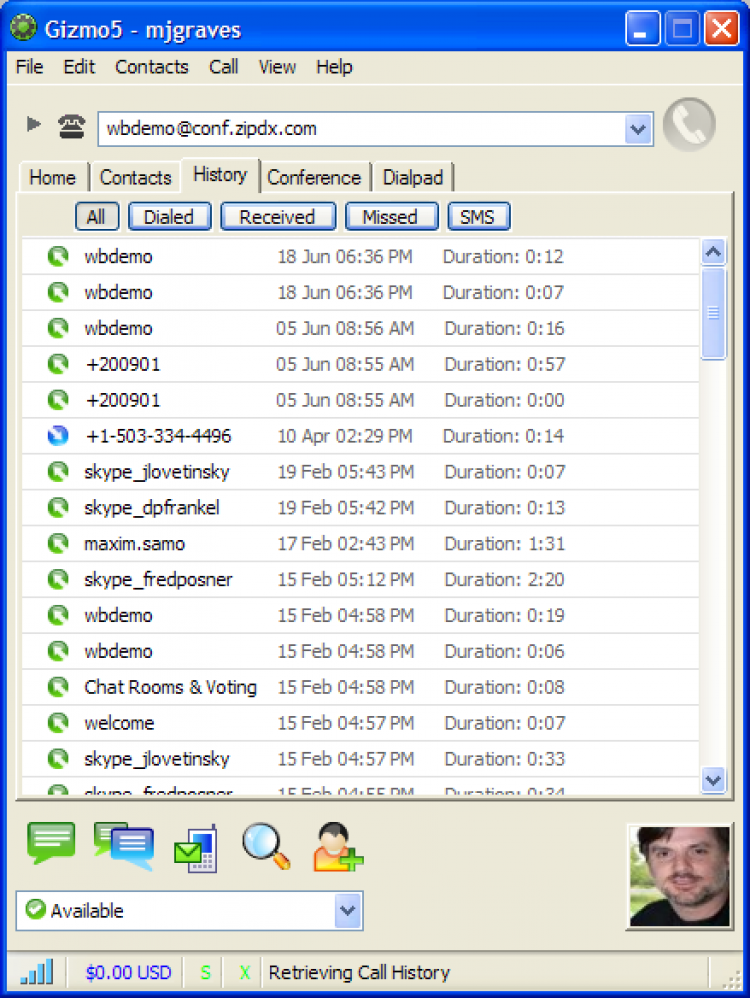Show All call history filter
This screenshot has width=750, height=998.
97,216
